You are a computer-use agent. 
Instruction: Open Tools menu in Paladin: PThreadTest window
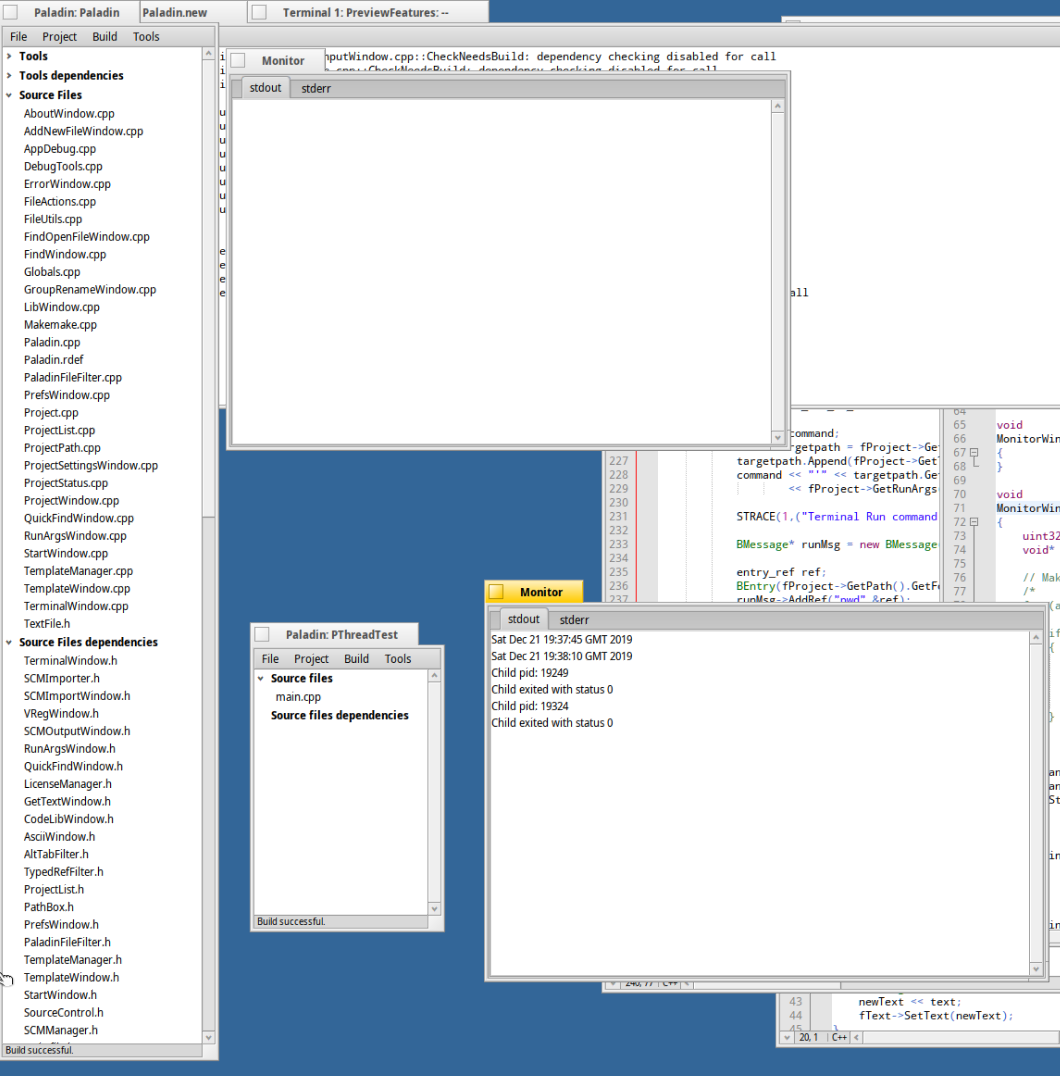point(398,659)
